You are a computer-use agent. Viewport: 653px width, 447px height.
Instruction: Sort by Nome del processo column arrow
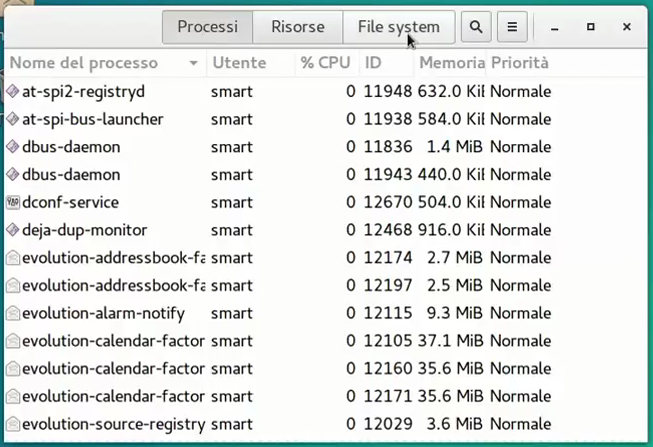(193, 63)
